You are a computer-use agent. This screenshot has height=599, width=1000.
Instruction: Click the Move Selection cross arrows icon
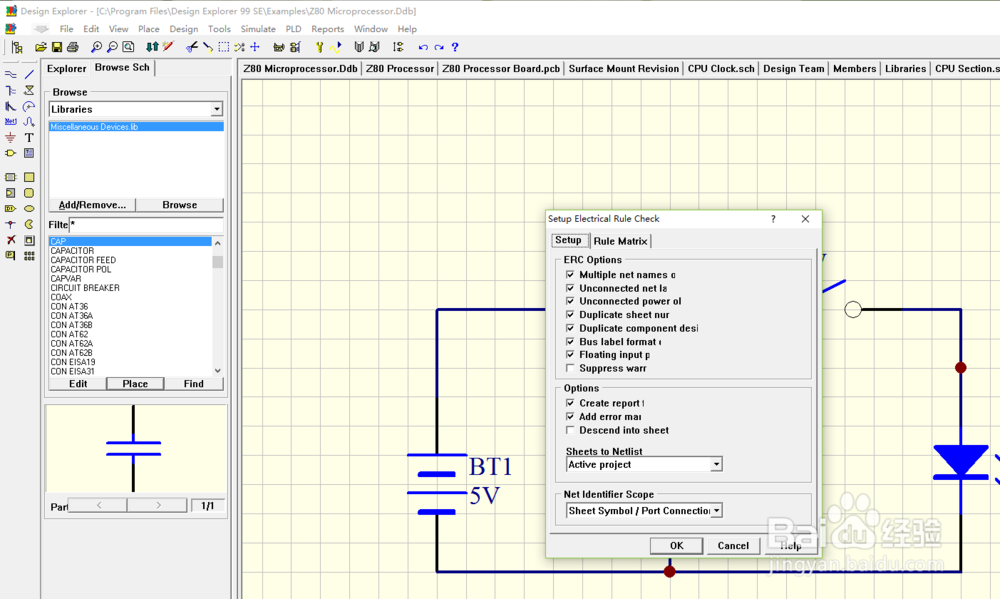click(255, 47)
